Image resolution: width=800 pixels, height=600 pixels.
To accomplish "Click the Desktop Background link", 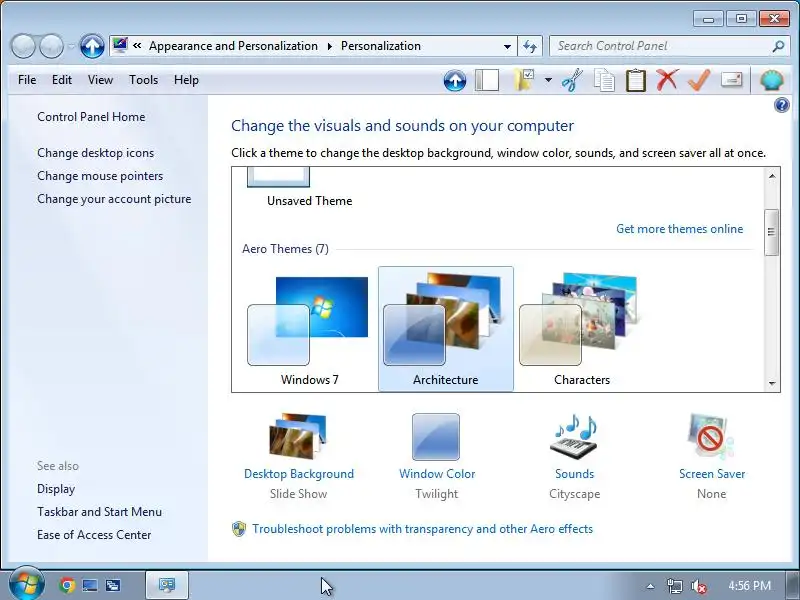I will [x=299, y=474].
